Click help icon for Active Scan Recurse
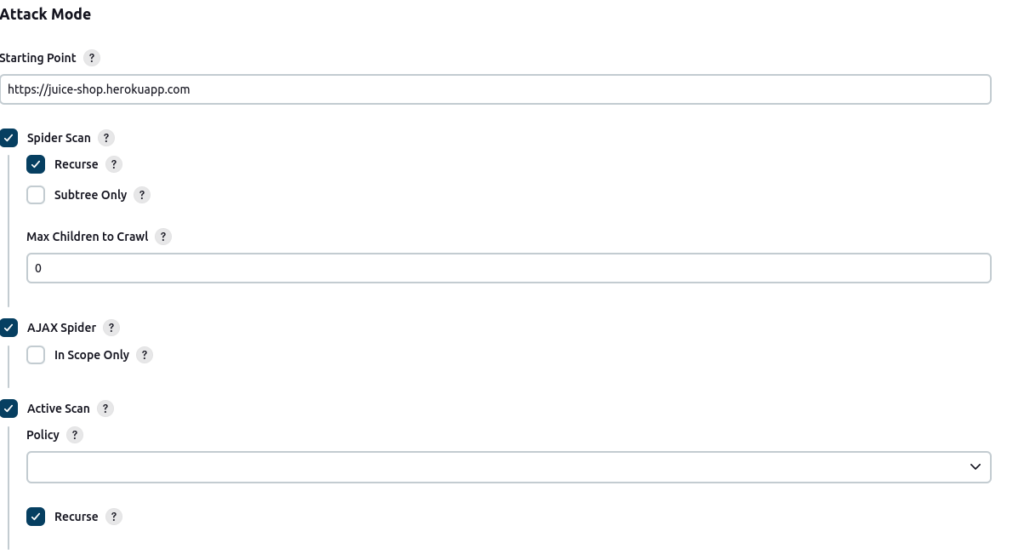 coord(115,517)
